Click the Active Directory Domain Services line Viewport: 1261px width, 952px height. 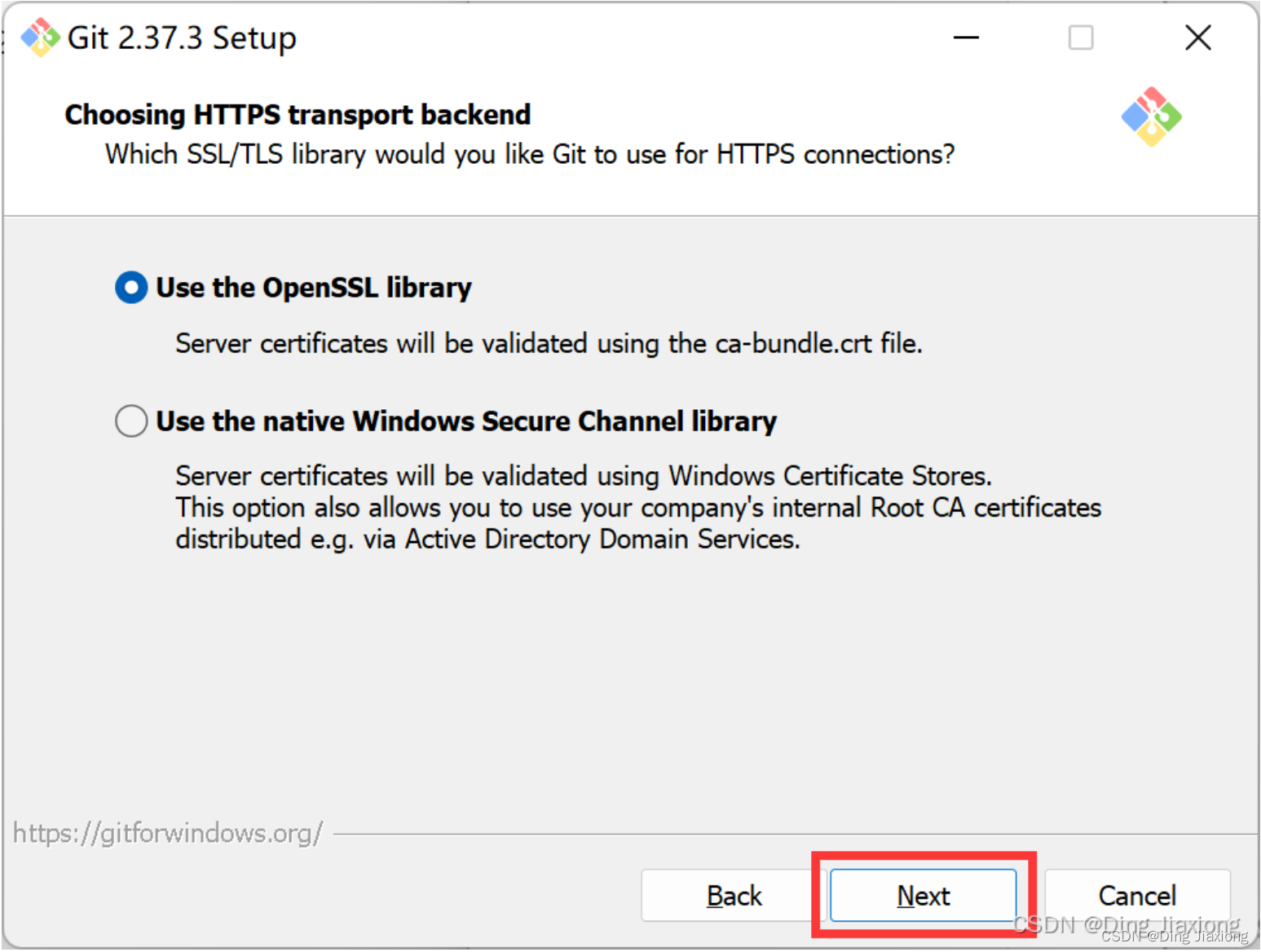click(x=487, y=539)
